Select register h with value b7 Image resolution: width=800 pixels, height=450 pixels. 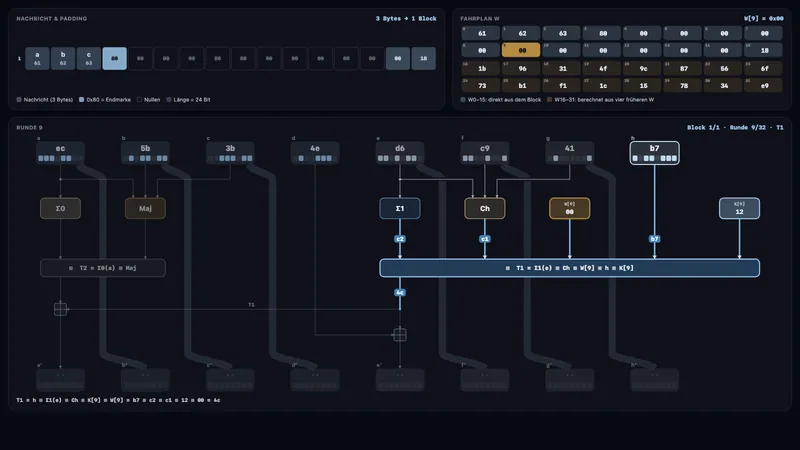655,153
